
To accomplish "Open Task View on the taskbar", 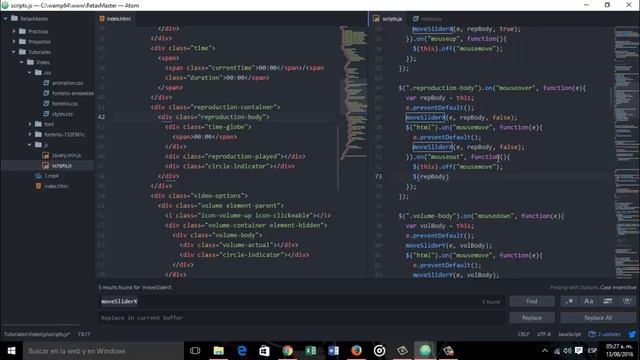I will click(x=195, y=351).
